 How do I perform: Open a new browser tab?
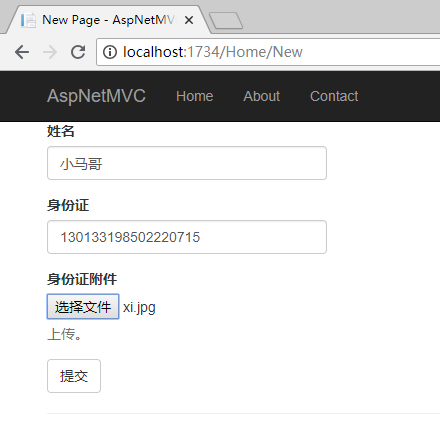(x=226, y=21)
